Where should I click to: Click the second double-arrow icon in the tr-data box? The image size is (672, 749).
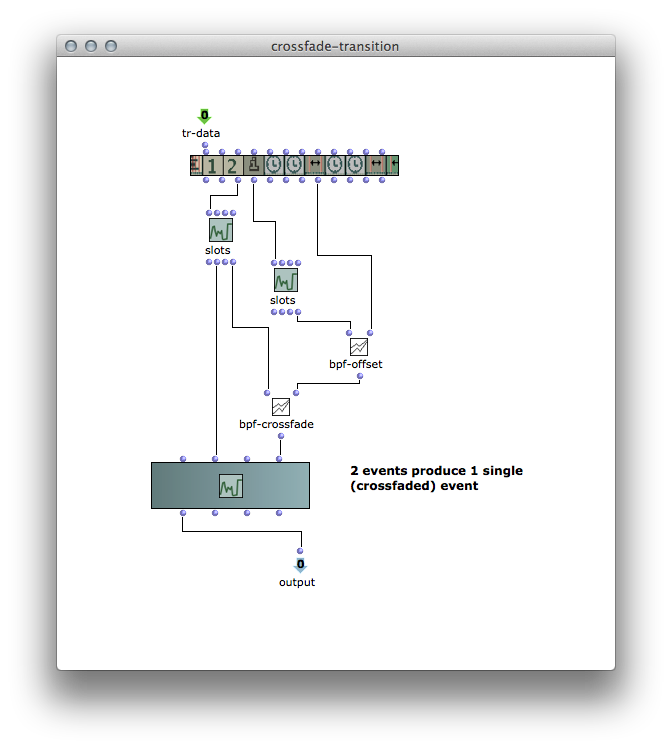pyautogui.click(x=376, y=165)
